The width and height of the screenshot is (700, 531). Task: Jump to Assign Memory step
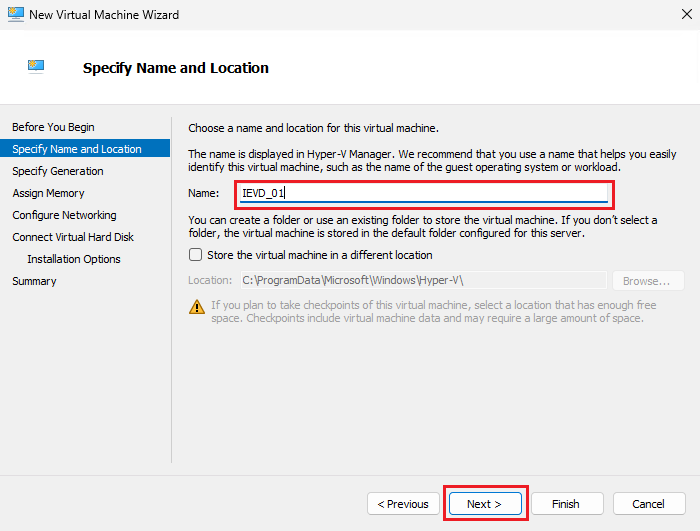point(48,193)
